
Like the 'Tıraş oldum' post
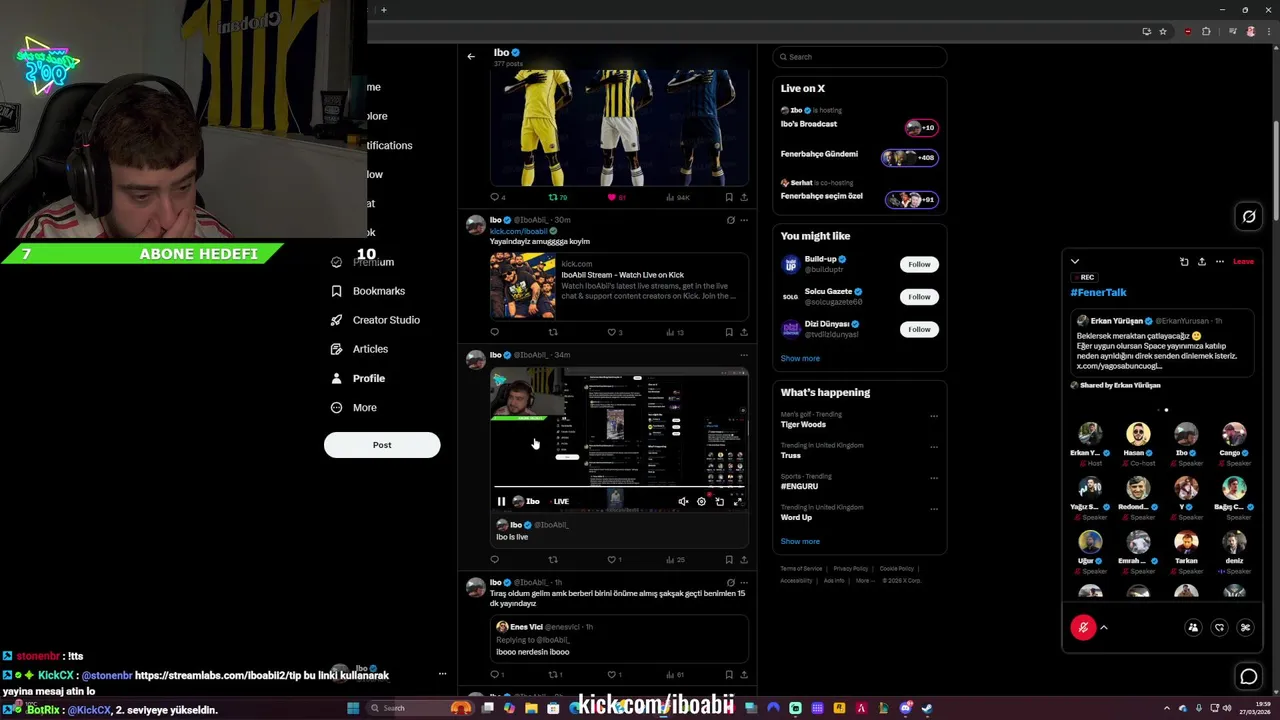612,674
